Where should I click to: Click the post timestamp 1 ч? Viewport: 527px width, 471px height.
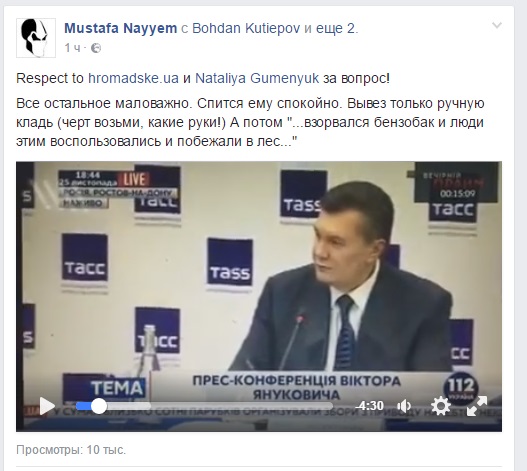coord(73,48)
